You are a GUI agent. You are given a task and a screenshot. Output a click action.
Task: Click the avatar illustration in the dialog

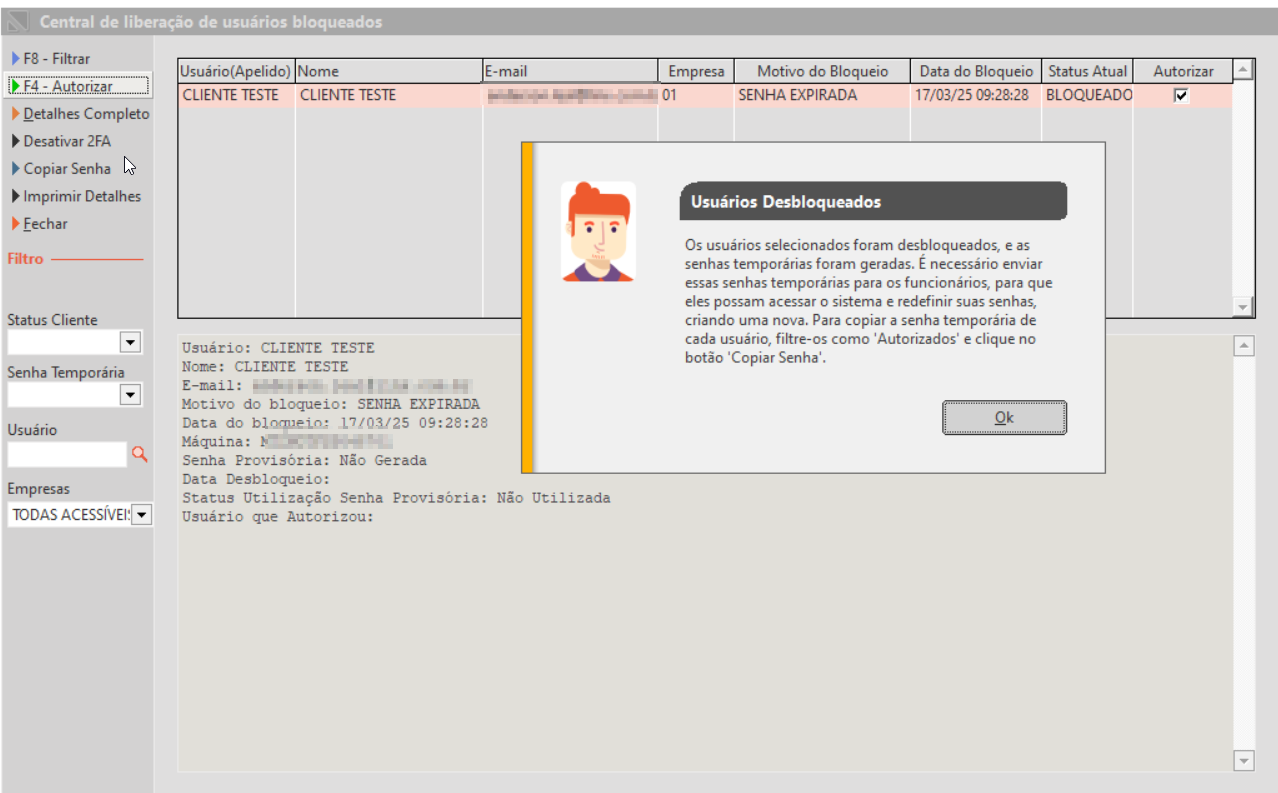tap(598, 231)
